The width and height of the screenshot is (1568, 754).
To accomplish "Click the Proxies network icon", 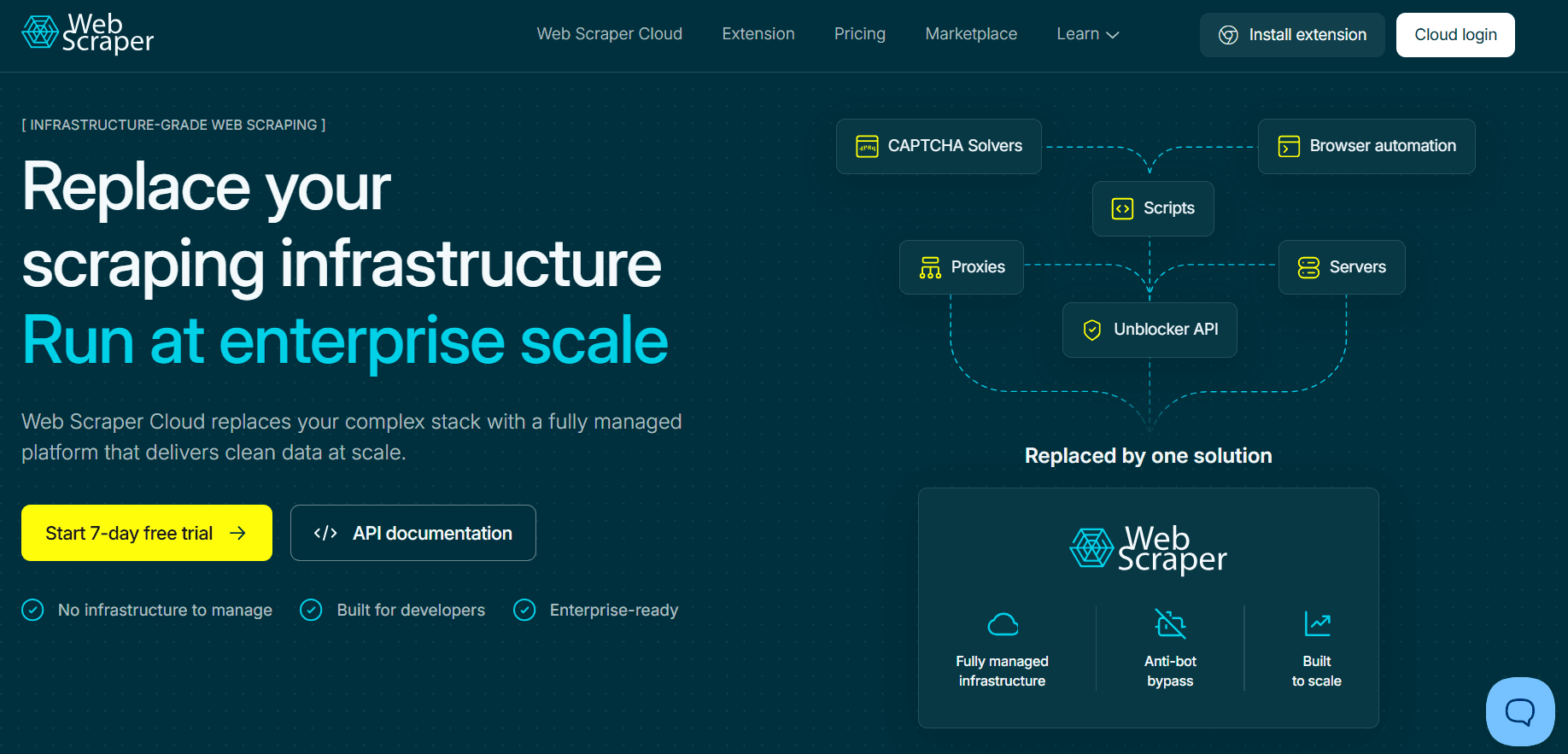I will click(x=930, y=267).
